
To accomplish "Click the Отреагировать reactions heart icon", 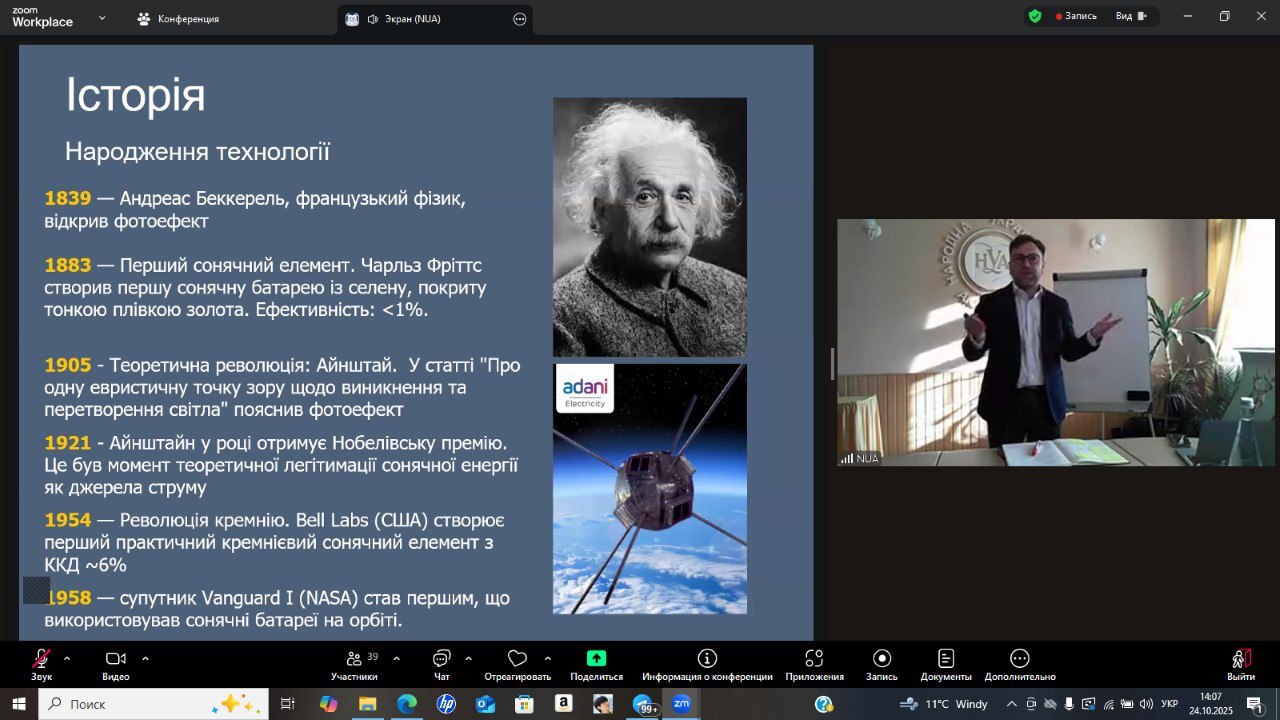I will tap(517, 659).
